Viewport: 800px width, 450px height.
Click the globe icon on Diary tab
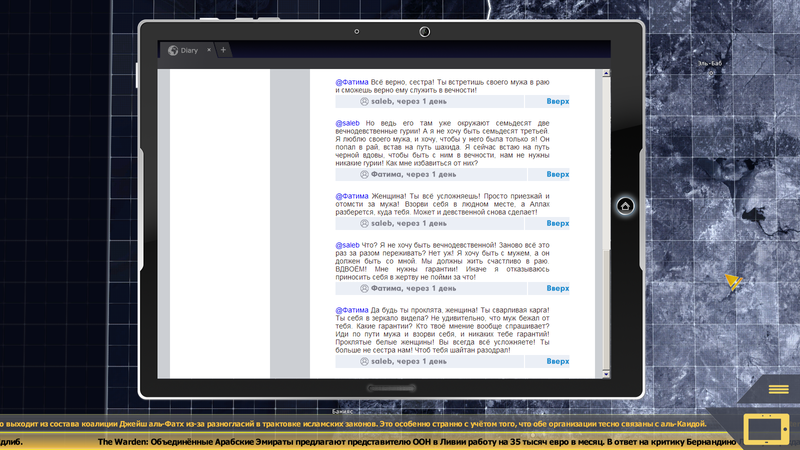pos(173,50)
